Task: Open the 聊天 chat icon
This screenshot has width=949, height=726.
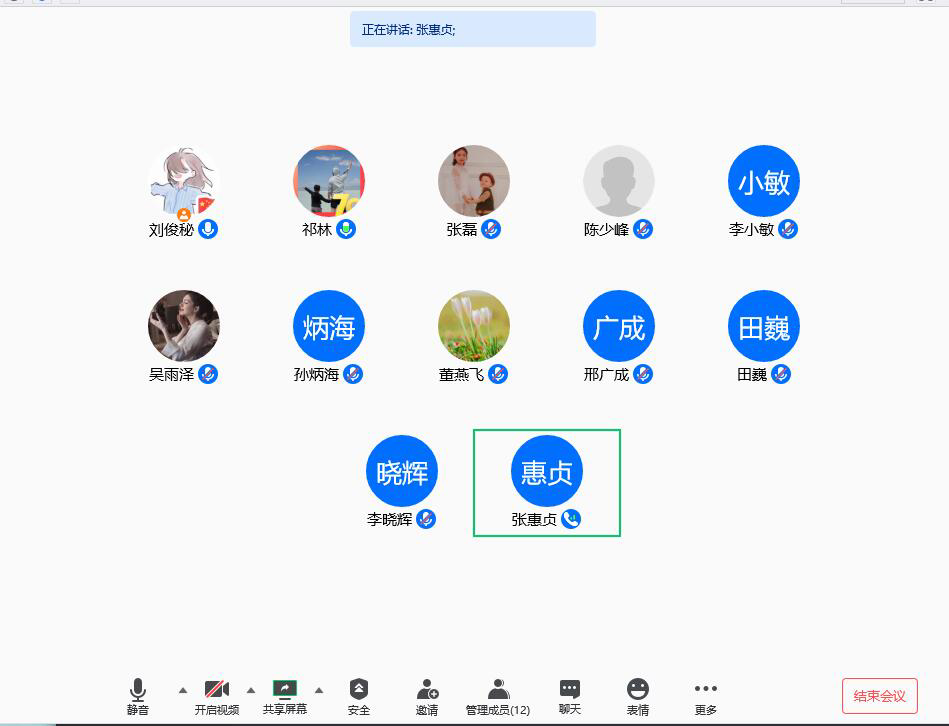Action: [570, 690]
